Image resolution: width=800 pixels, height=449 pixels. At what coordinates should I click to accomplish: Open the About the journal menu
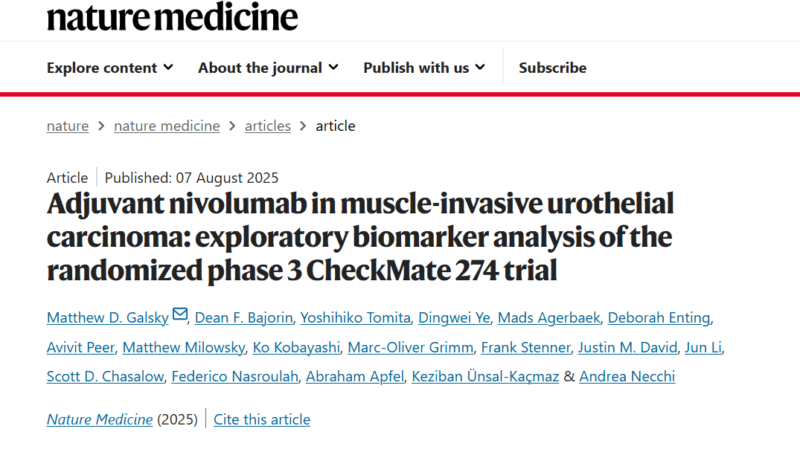[x=268, y=67]
